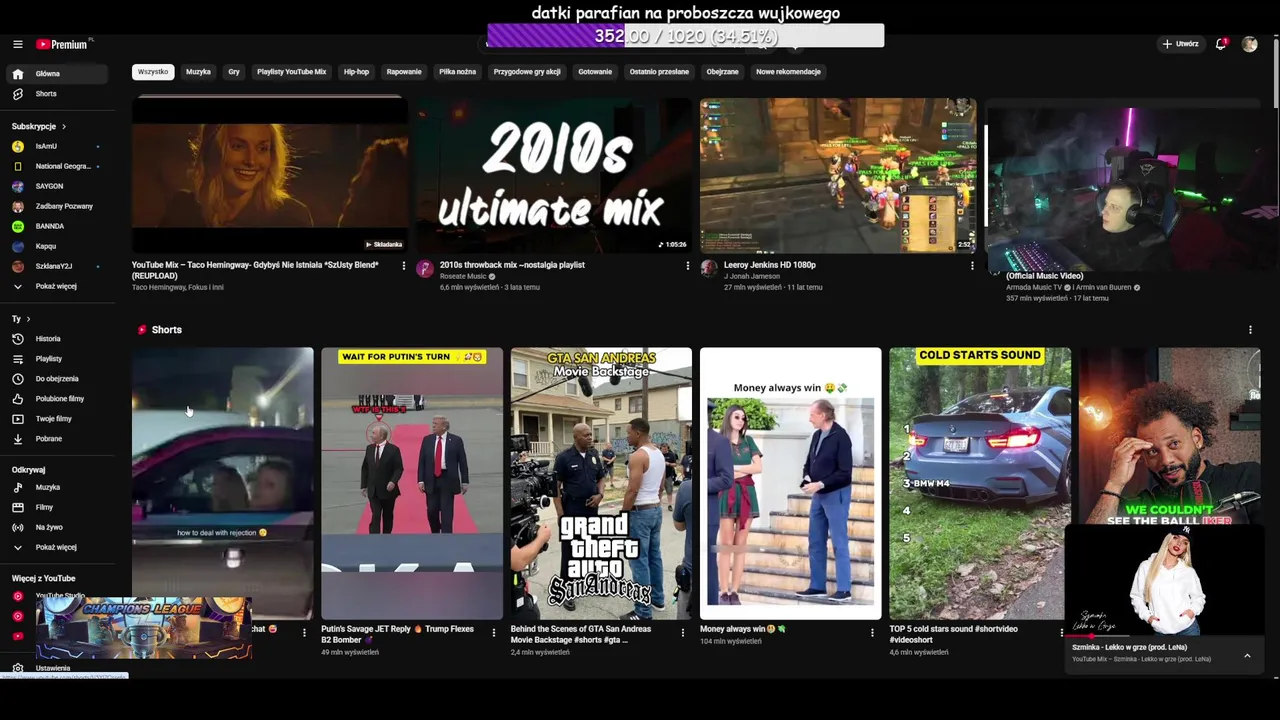Open the notifications bell
The width and height of the screenshot is (1280, 720).
pos(1221,44)
